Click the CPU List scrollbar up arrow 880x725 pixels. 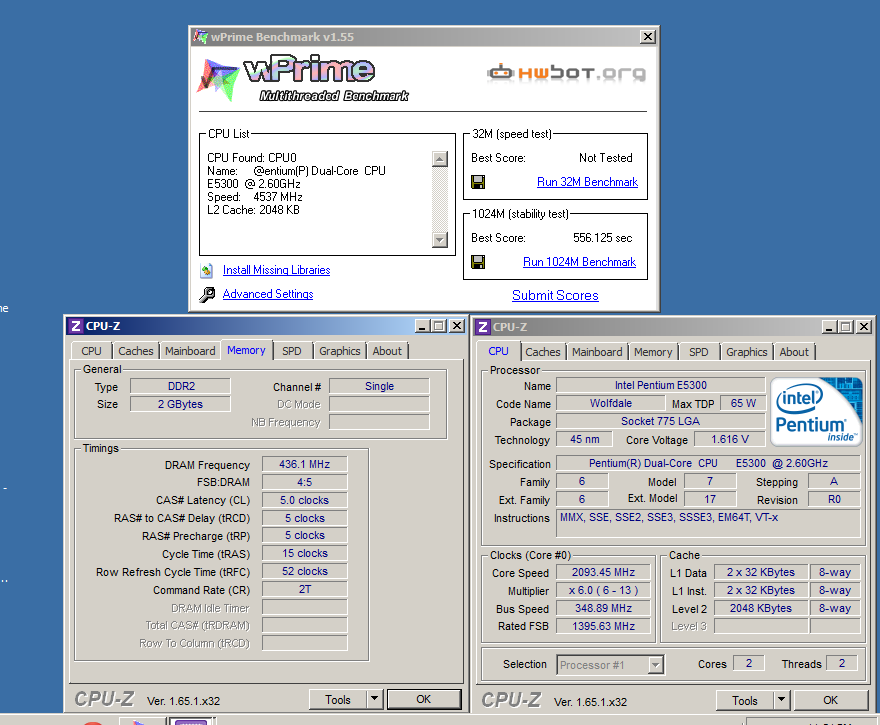440,159
